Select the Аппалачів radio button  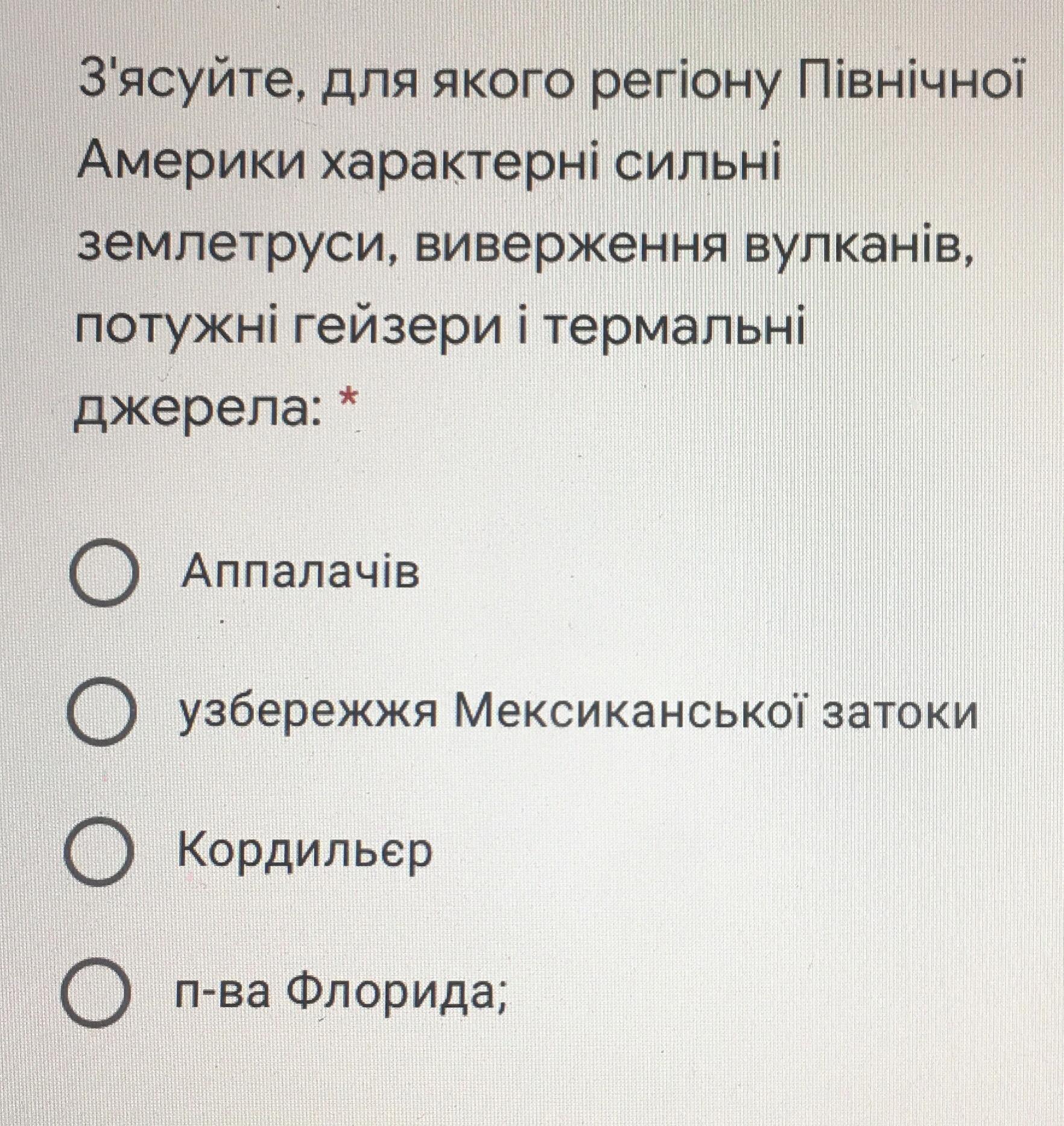pyautogui.click(x=101, y=572)
